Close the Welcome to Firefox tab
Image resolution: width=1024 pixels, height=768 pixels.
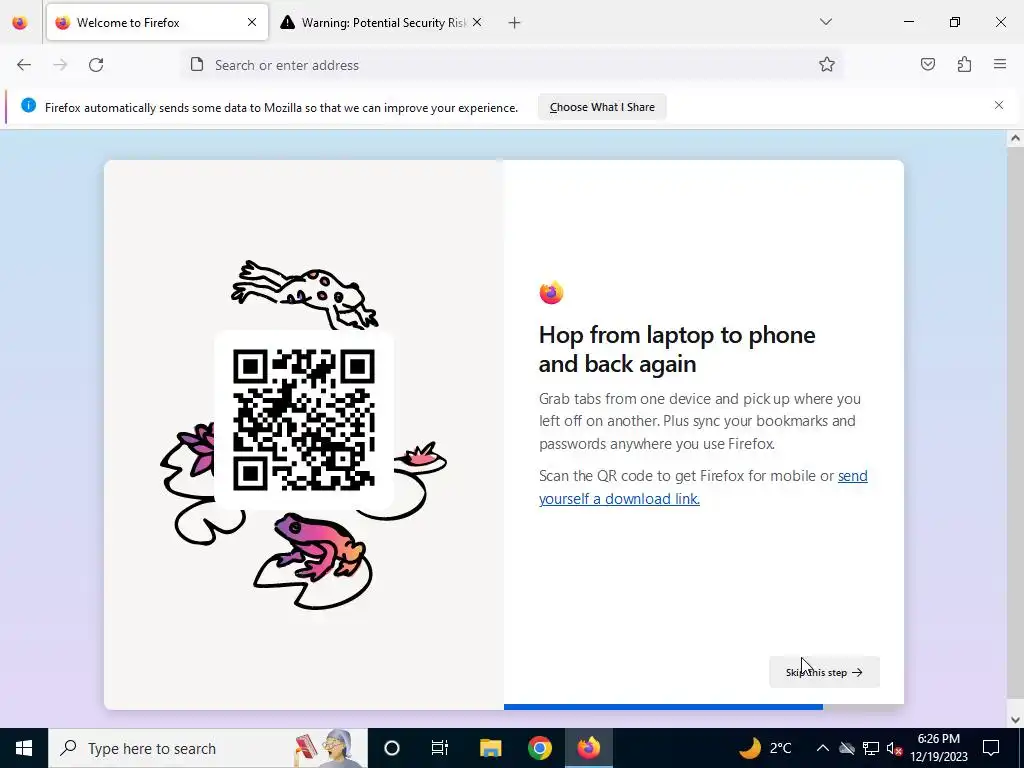(252, 22)
